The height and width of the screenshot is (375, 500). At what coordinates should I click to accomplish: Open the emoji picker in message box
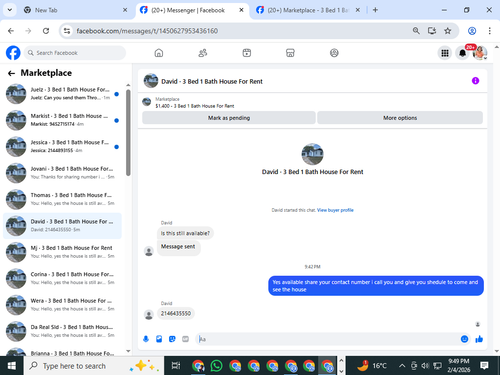[x=464, y=339]
